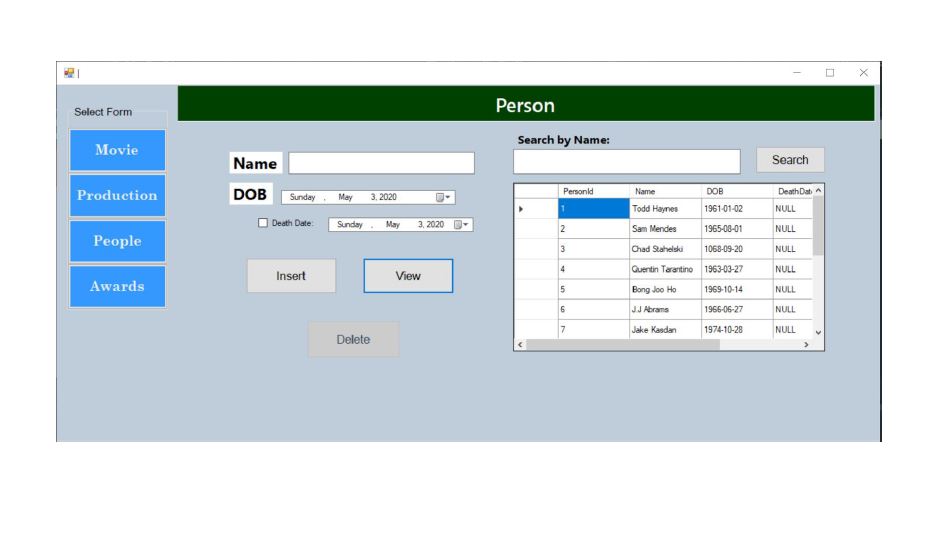This screenshot has height=540, width=939.
Task: Click the vertical scrollbar thumb of the grid
Action: [818, 226]
